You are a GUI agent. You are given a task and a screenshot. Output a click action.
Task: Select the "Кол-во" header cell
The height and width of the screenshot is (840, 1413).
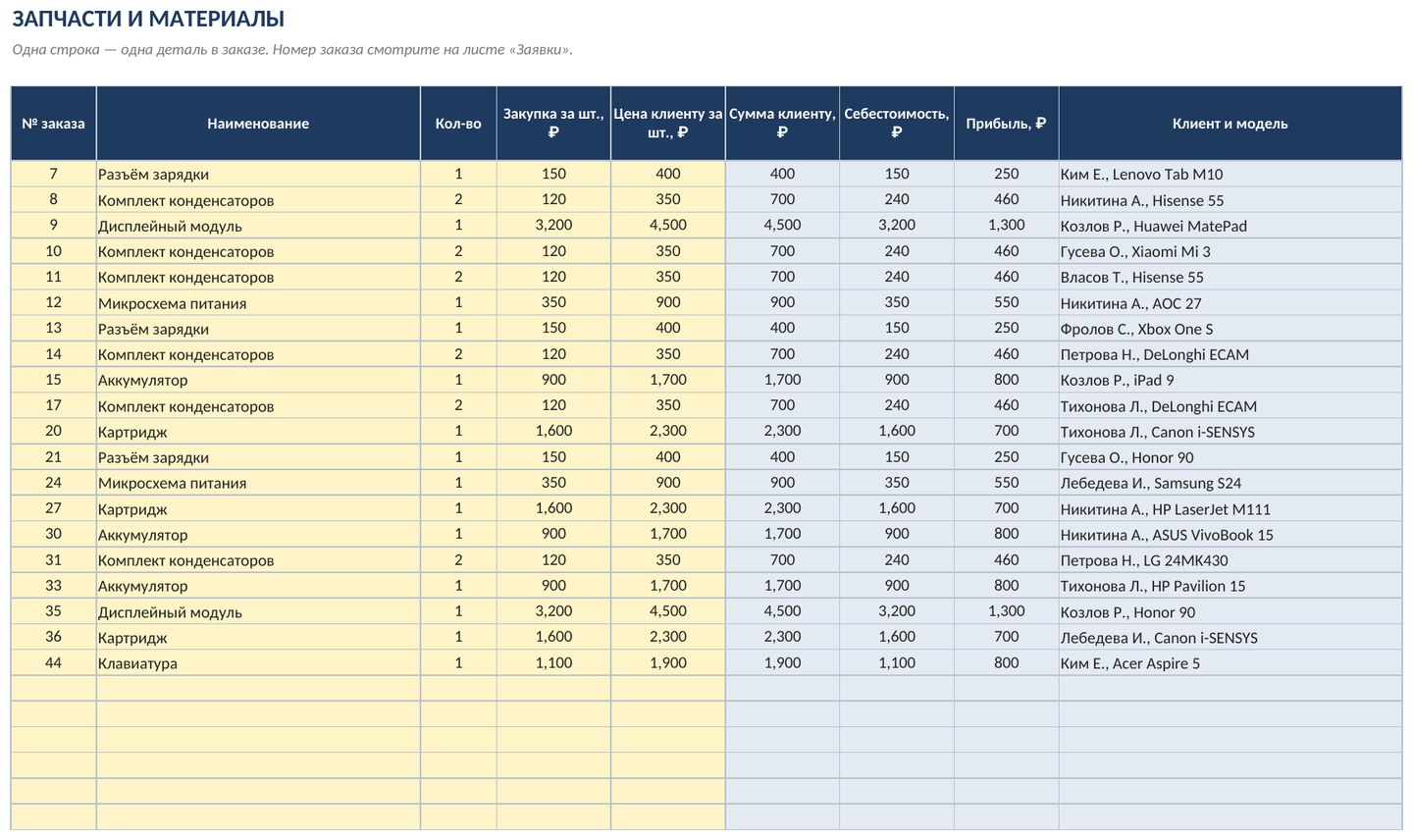458,124
